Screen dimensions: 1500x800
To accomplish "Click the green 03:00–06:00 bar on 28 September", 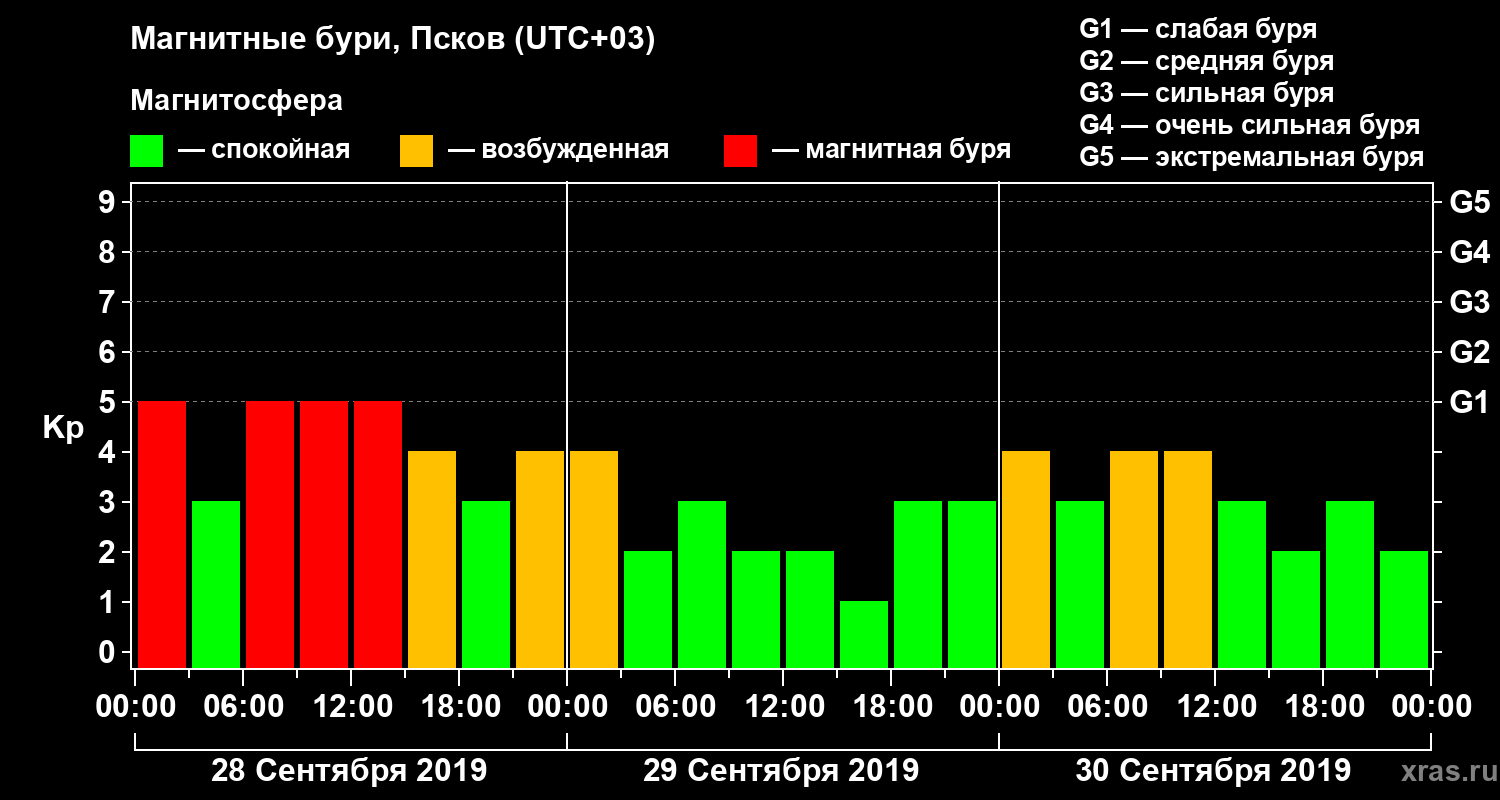I will [x=216, y=584].
